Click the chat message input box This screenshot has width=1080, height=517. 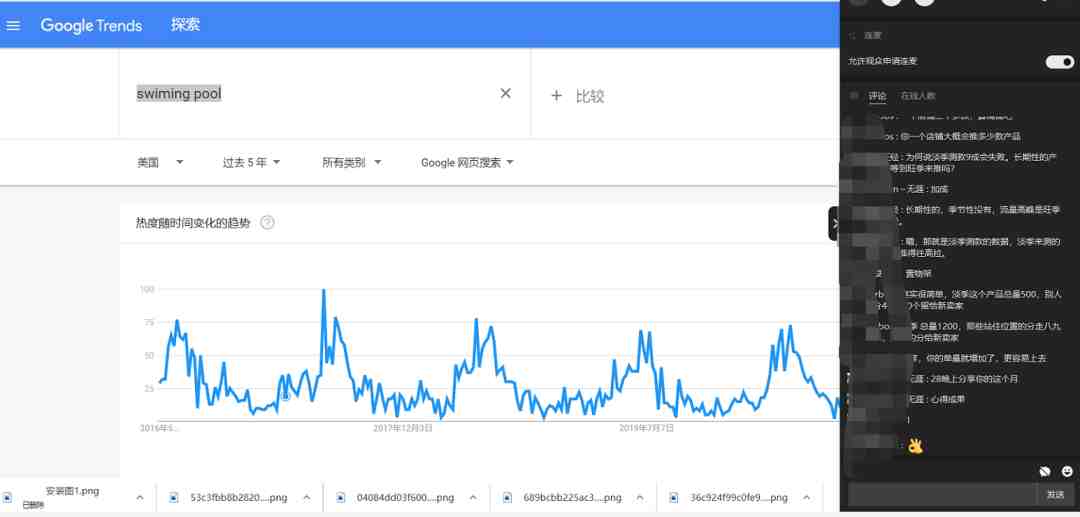tap(942, 494)
